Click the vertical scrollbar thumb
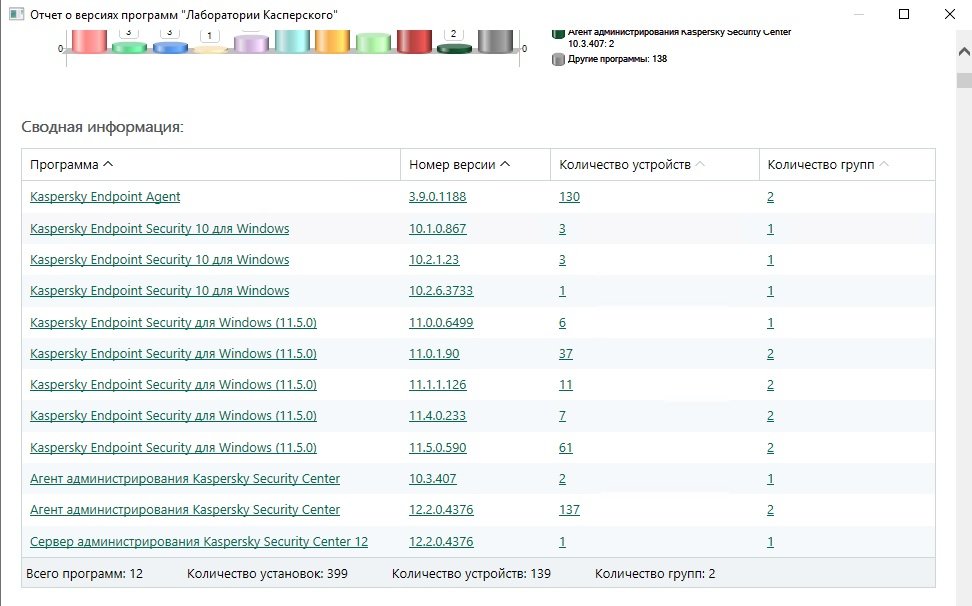This screenshot has width=972, height=606. point(964,82)
